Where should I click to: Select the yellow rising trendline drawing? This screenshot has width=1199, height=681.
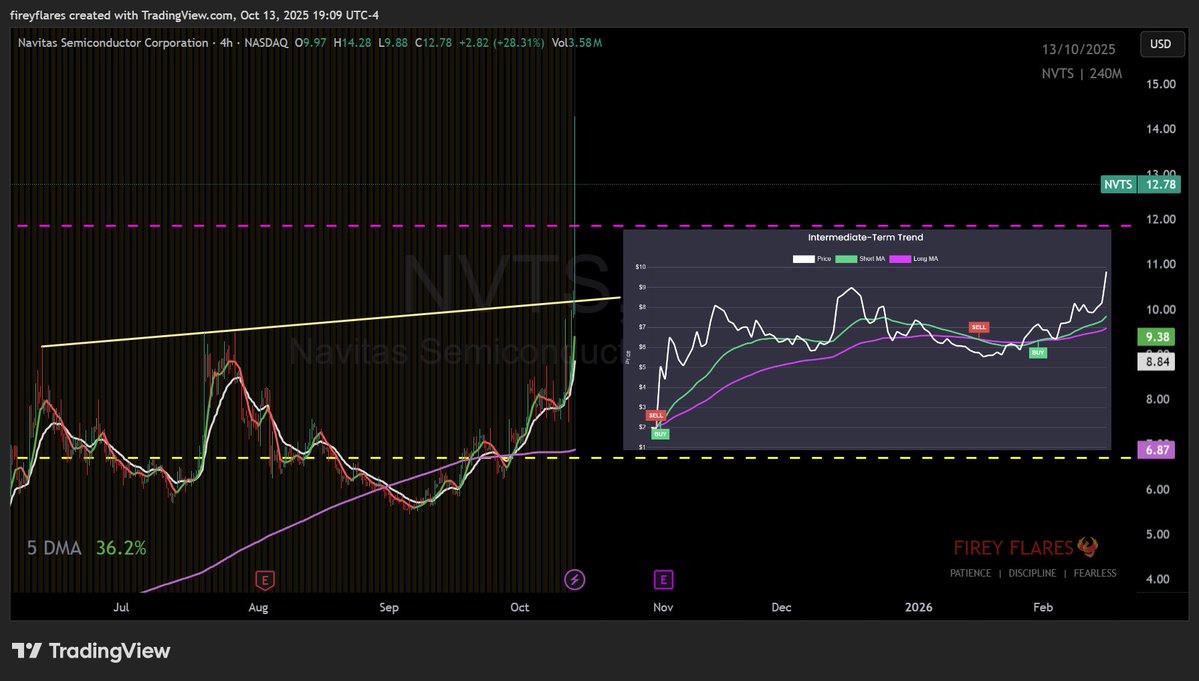(330, 323)
